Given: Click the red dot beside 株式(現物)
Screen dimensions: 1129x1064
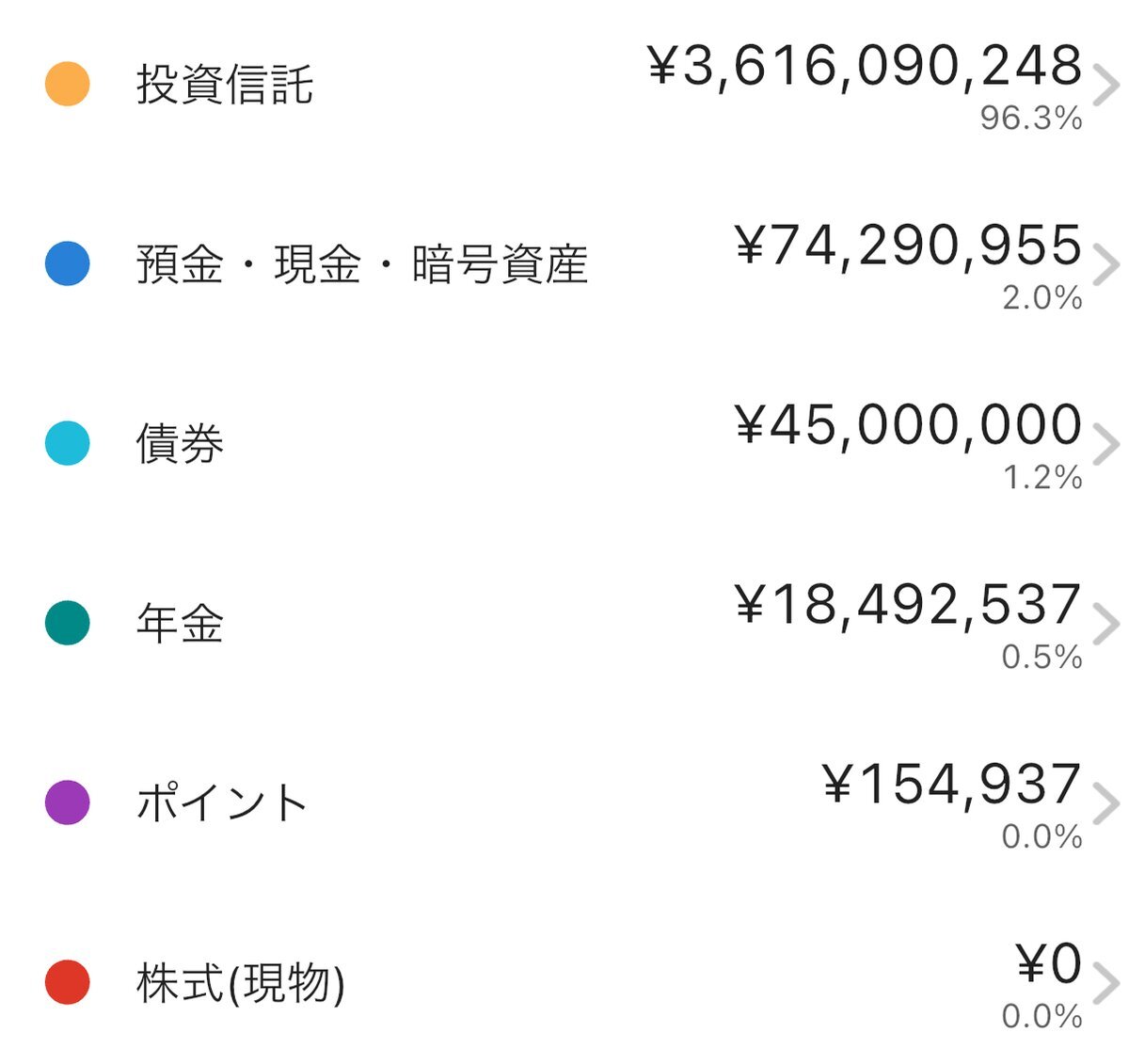Looking at the screenshot, I should 68,982.
